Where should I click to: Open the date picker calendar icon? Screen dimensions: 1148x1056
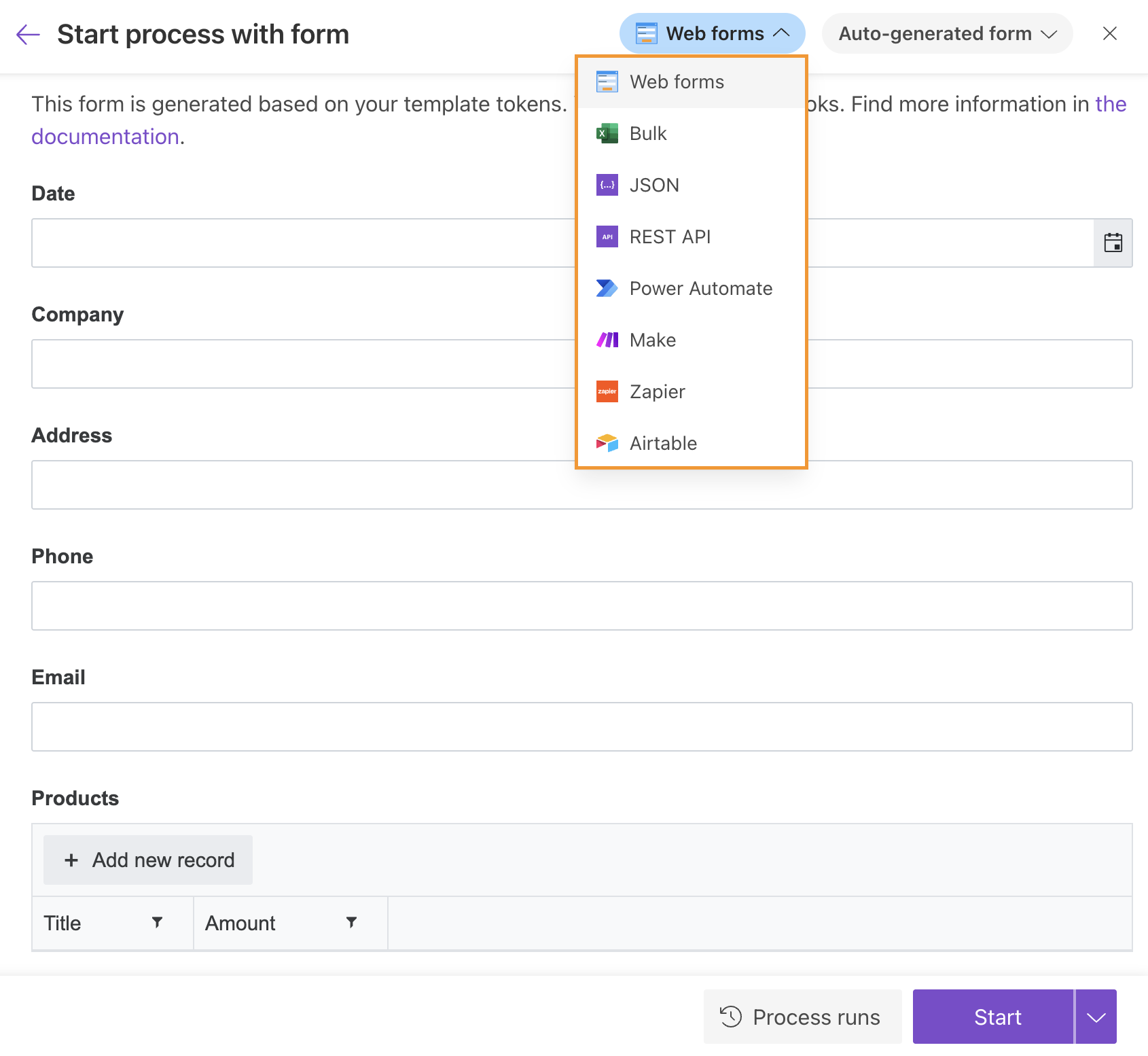click(1113, 243)
